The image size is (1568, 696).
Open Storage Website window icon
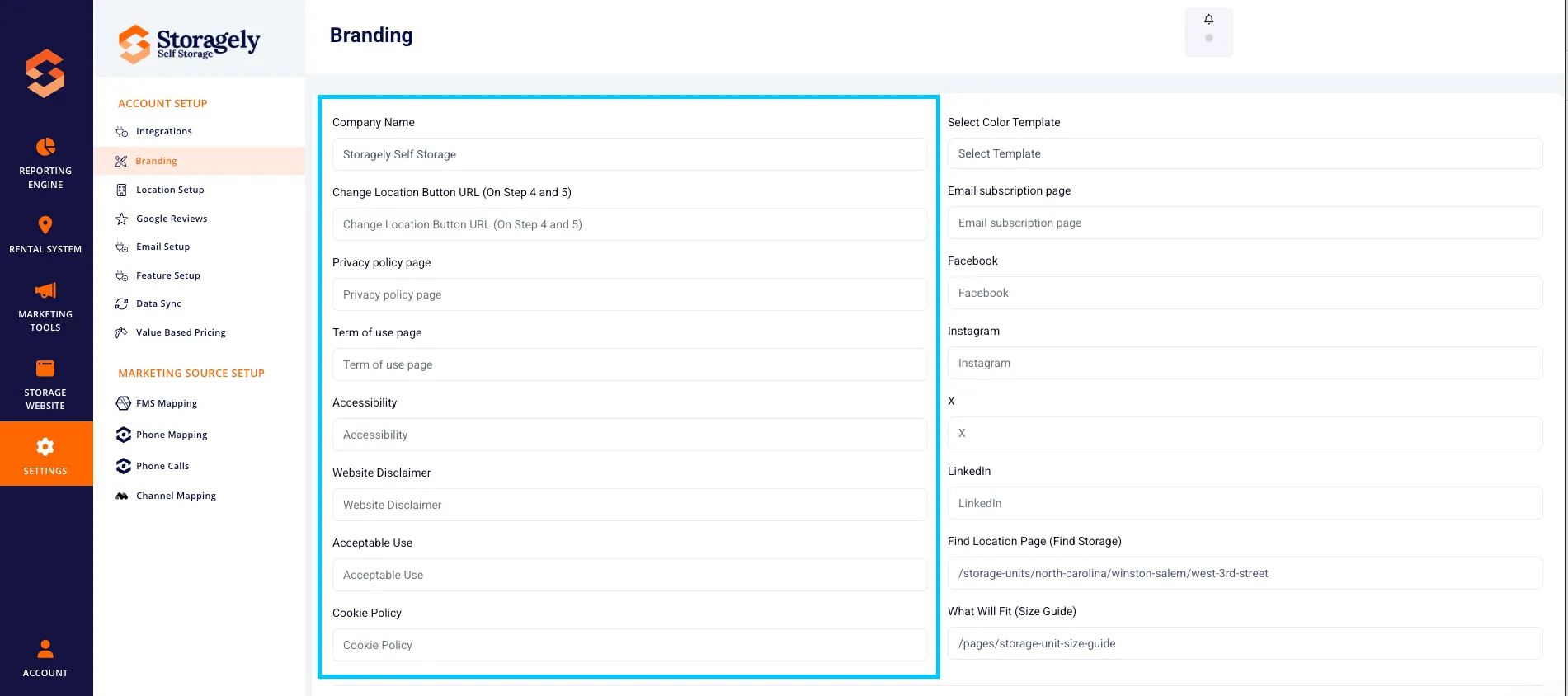pyautogui.click(x=45, y=369)
